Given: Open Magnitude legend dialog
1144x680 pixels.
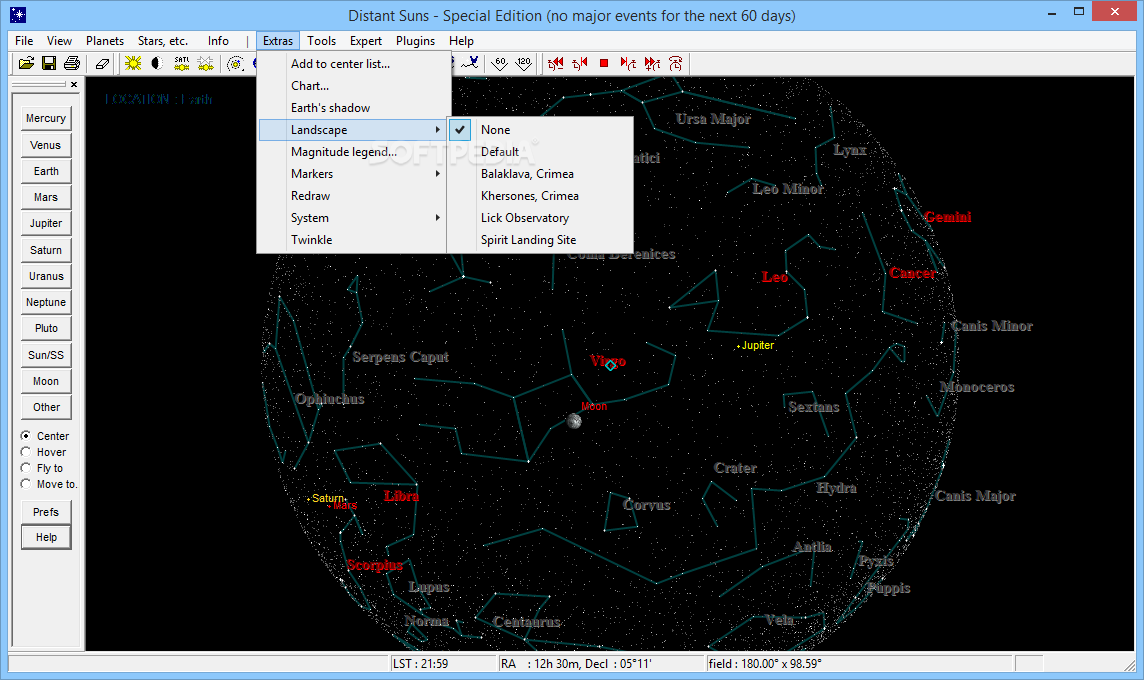Looking at the screenshot, I should click(x=352, y=152).
